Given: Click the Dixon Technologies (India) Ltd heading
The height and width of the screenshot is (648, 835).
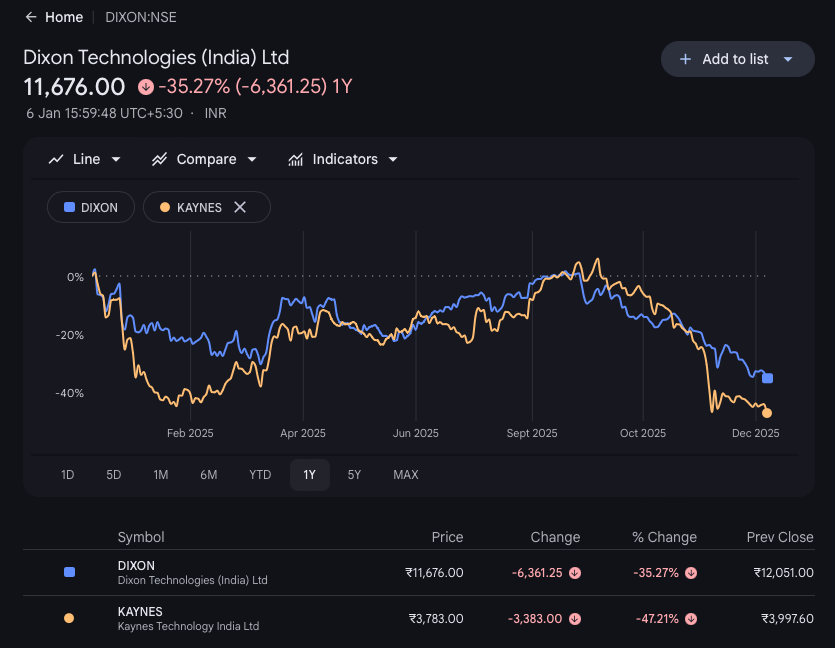Looking at the screenshot, I should 156,58.
